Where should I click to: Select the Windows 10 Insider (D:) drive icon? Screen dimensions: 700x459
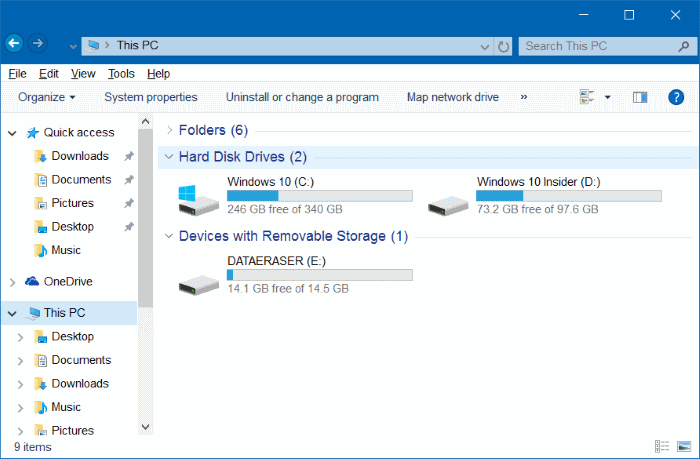coord(448,206)
